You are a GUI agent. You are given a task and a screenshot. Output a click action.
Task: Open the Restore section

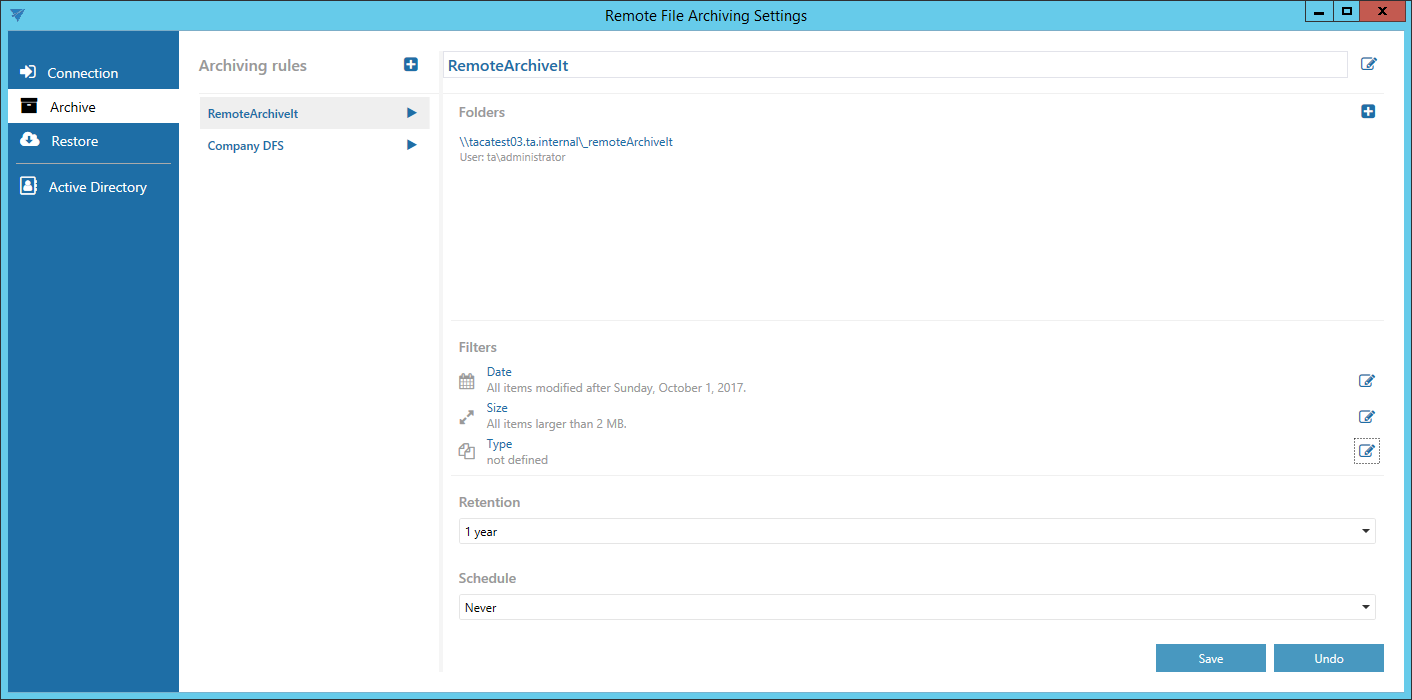tap(74, 141)
